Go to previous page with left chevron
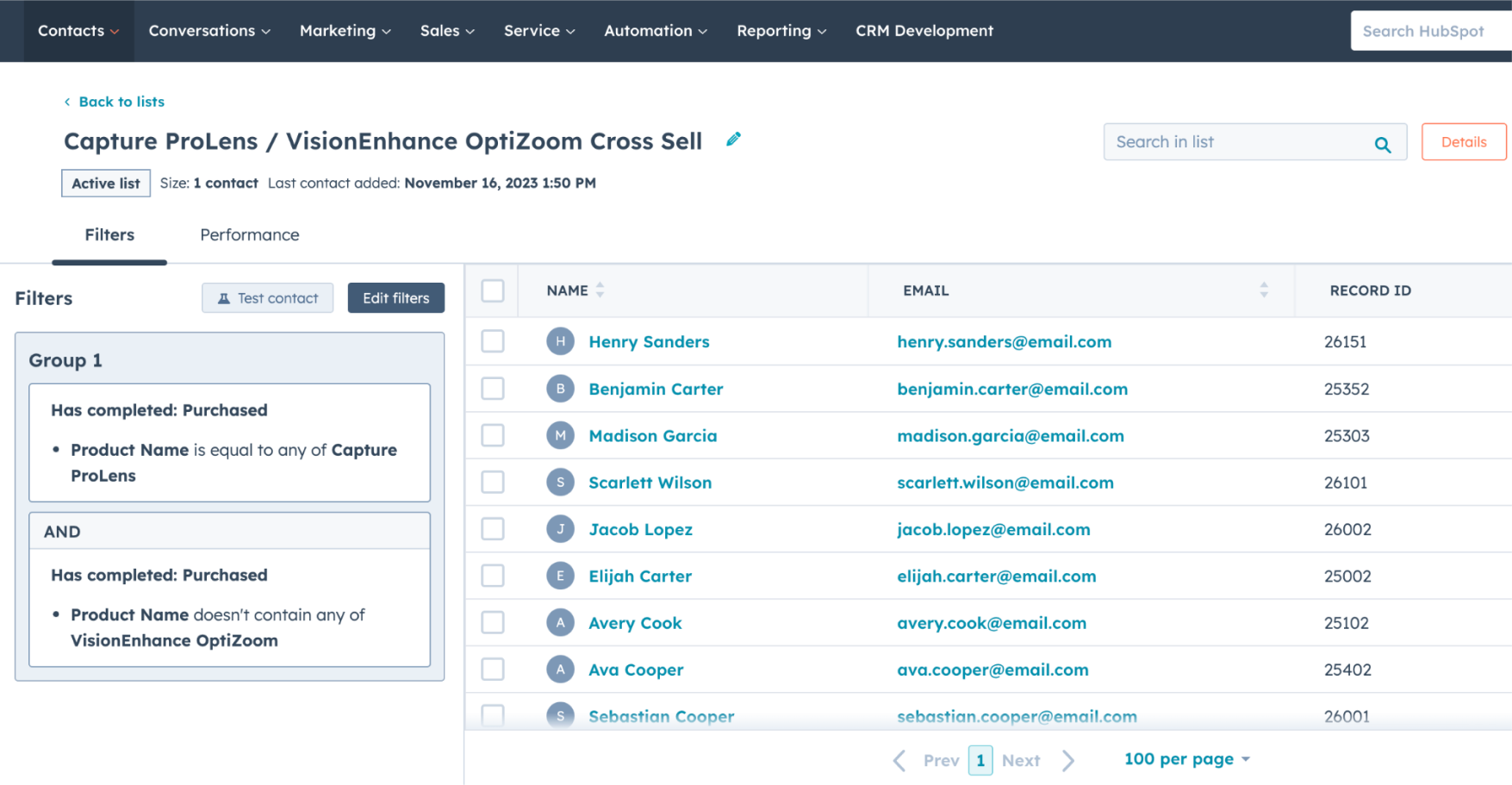This screenshot has height=785, width=1512. point(899,760)
